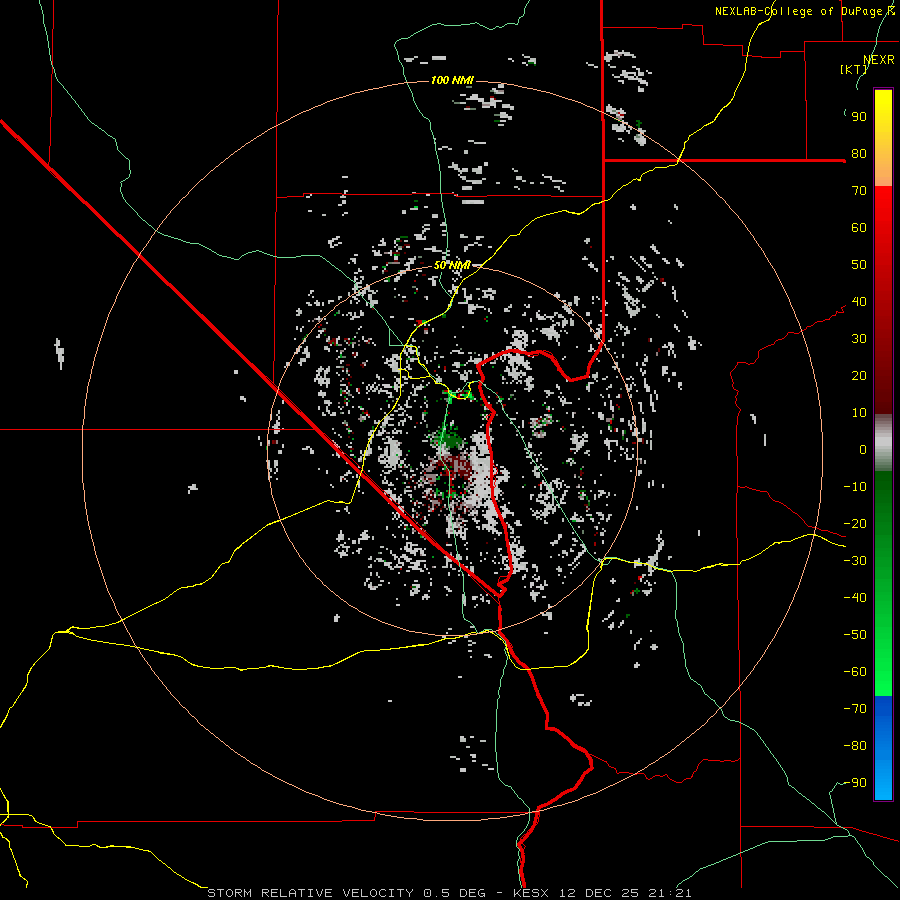Viewport: 900px width, 900px height.
Task: Click the 70 value on velocity scale
Action: coord(859,191)
